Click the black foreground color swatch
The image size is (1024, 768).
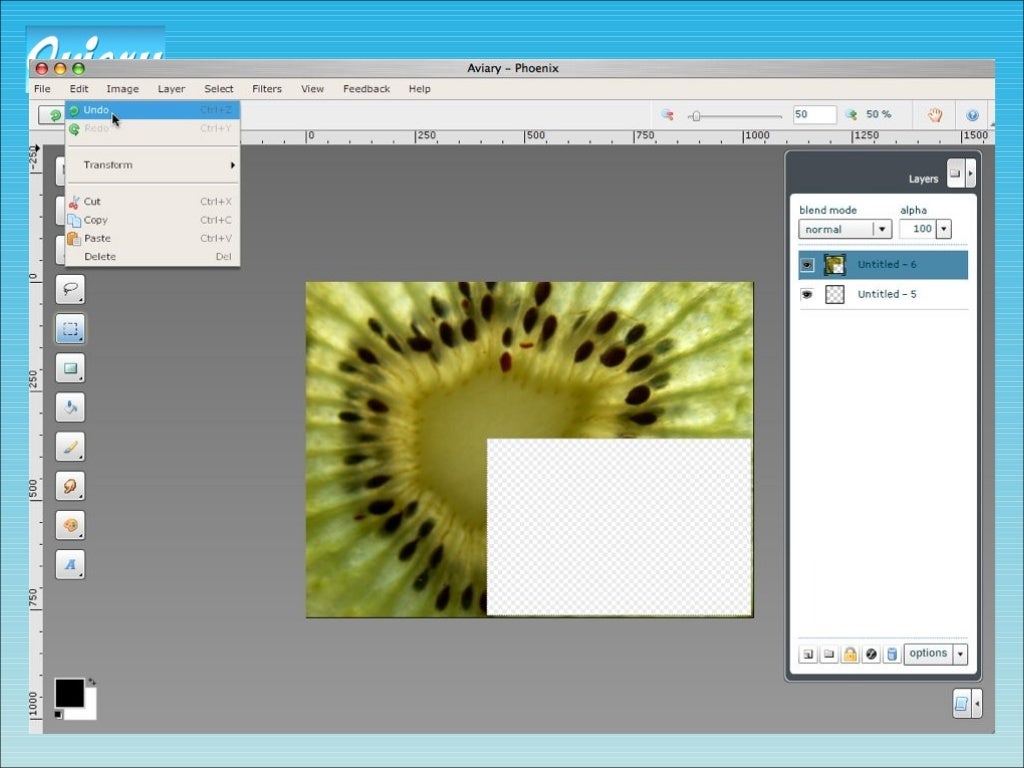pos(69,693)
